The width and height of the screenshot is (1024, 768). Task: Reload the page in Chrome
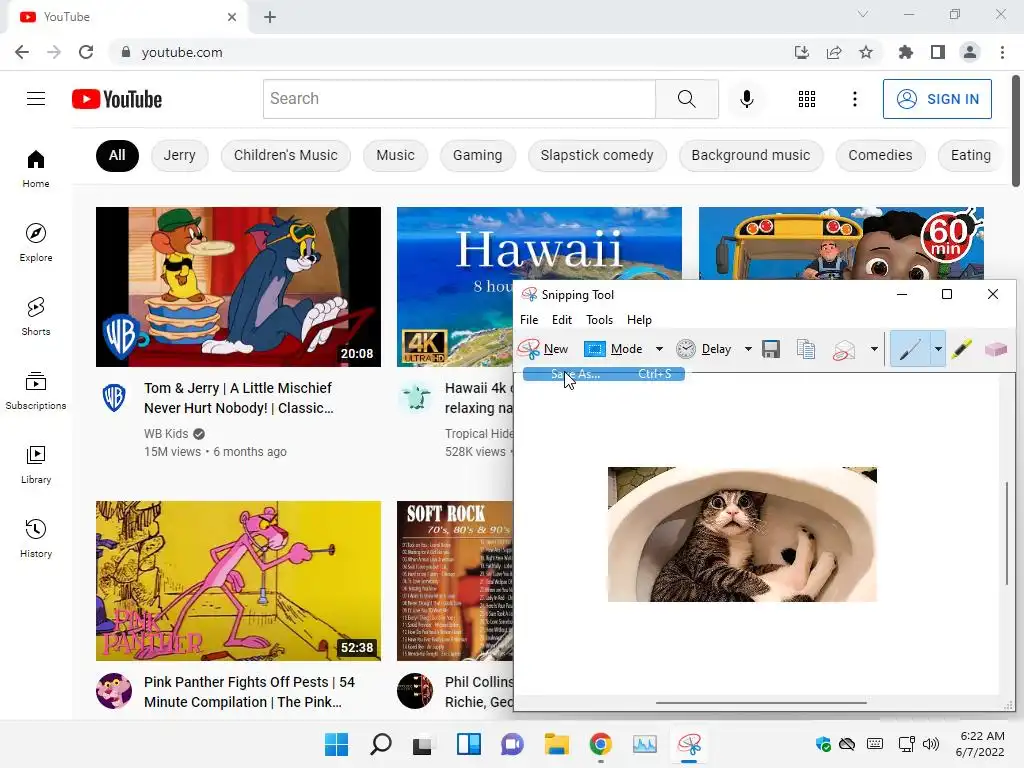86,52
